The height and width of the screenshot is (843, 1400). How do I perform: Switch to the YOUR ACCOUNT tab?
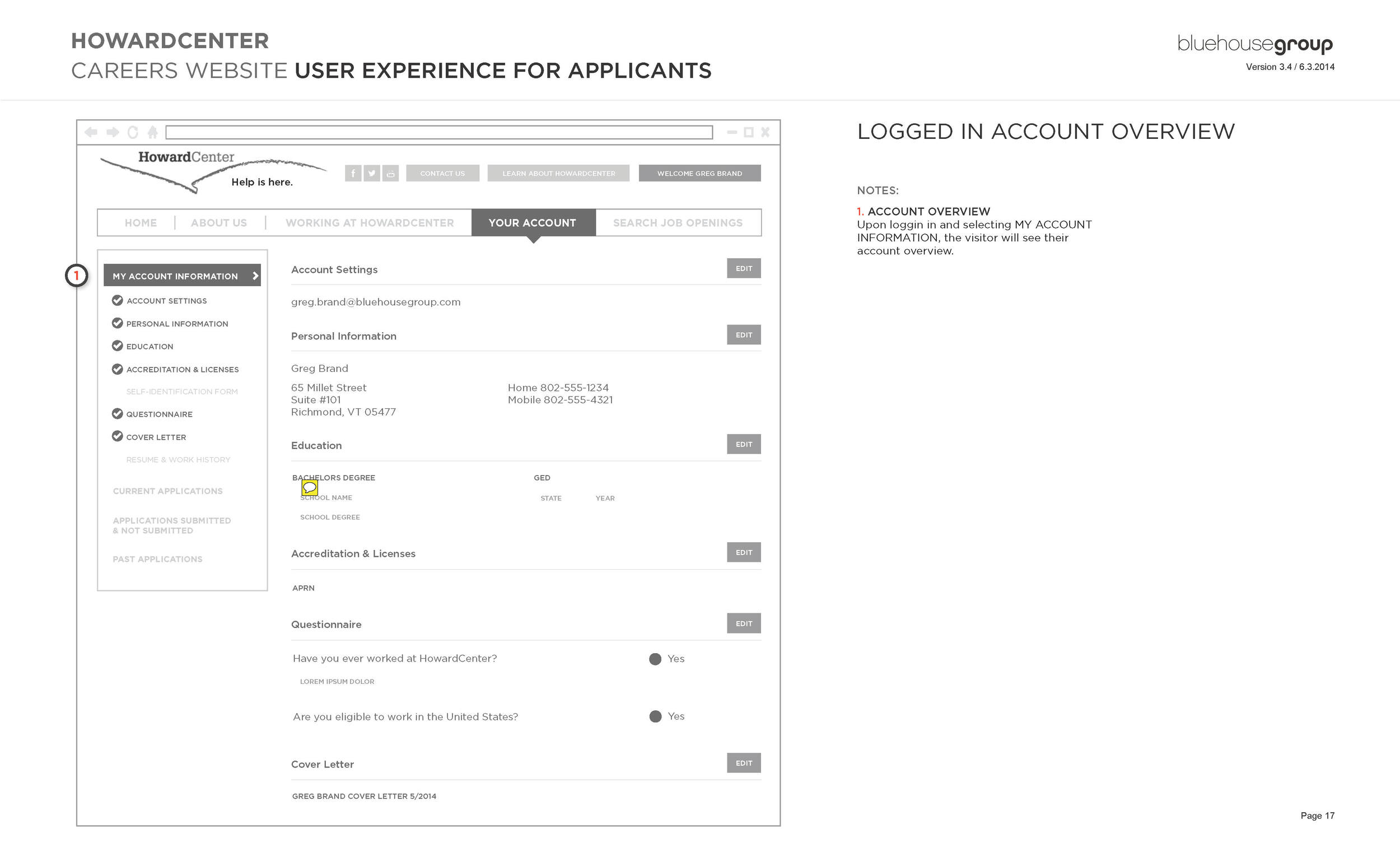532,223
